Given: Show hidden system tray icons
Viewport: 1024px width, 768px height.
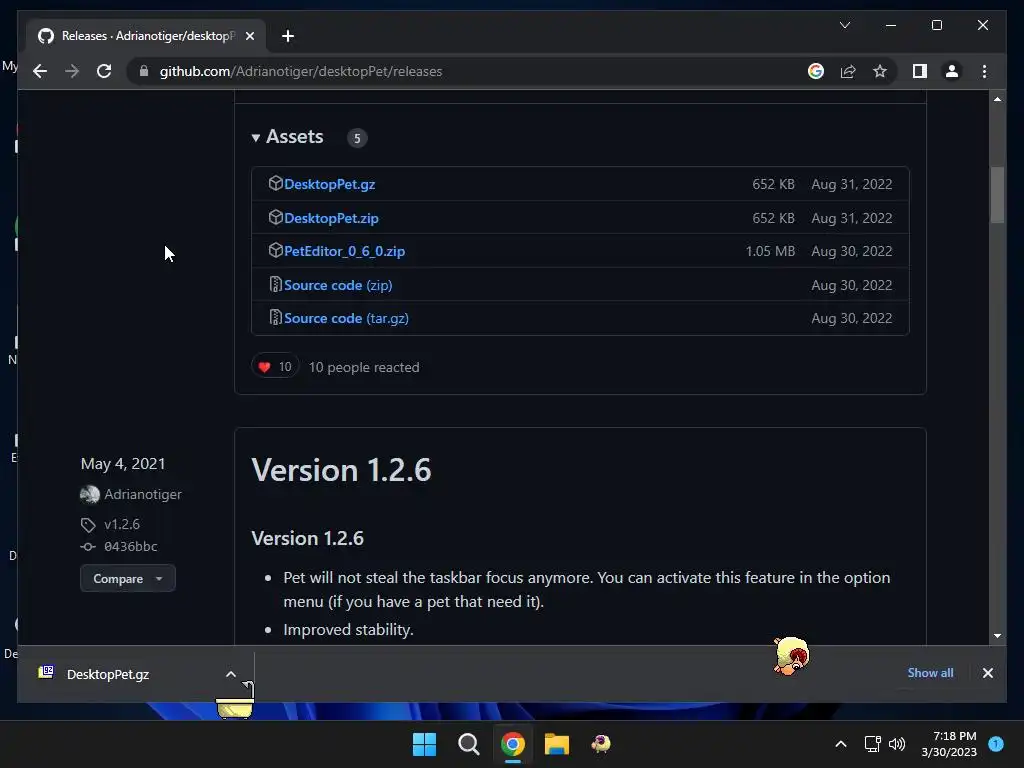Looking at the screenshot, I should click(x=841, y=744).
